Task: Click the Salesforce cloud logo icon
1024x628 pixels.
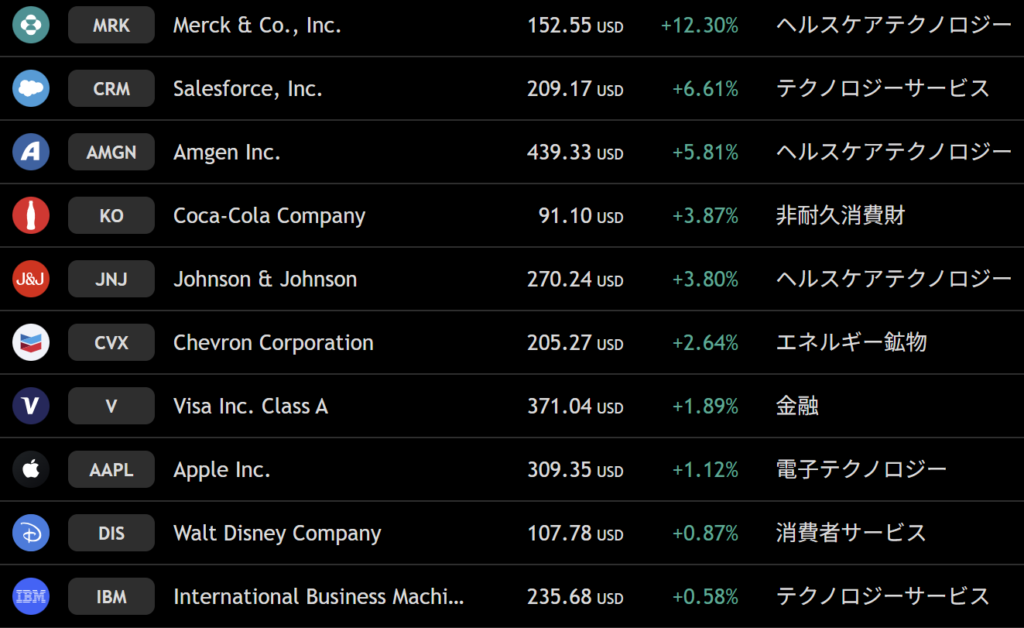Action: [31, 88]
